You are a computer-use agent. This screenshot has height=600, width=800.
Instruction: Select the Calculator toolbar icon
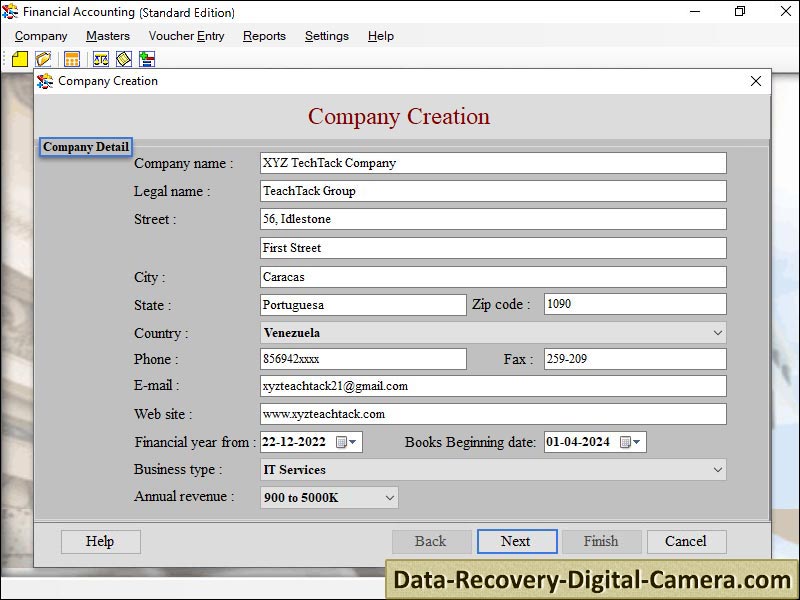point(72,59)
